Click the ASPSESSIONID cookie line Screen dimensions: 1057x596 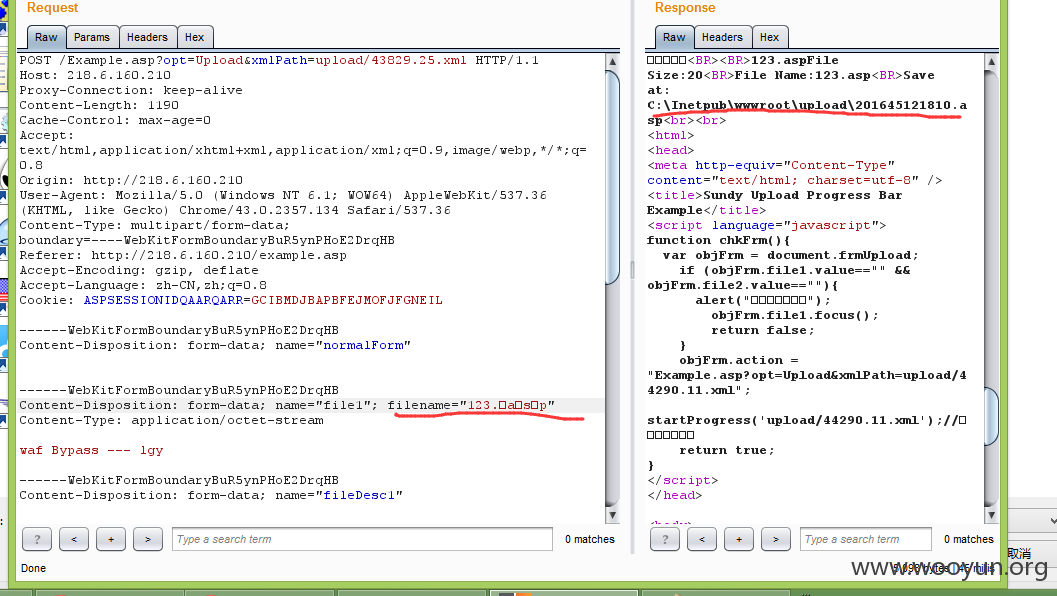tap(231, 301)
